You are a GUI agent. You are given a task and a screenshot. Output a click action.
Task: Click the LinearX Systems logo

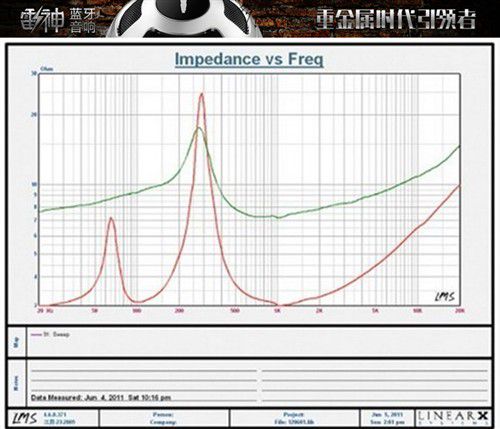tap(453, 417)
